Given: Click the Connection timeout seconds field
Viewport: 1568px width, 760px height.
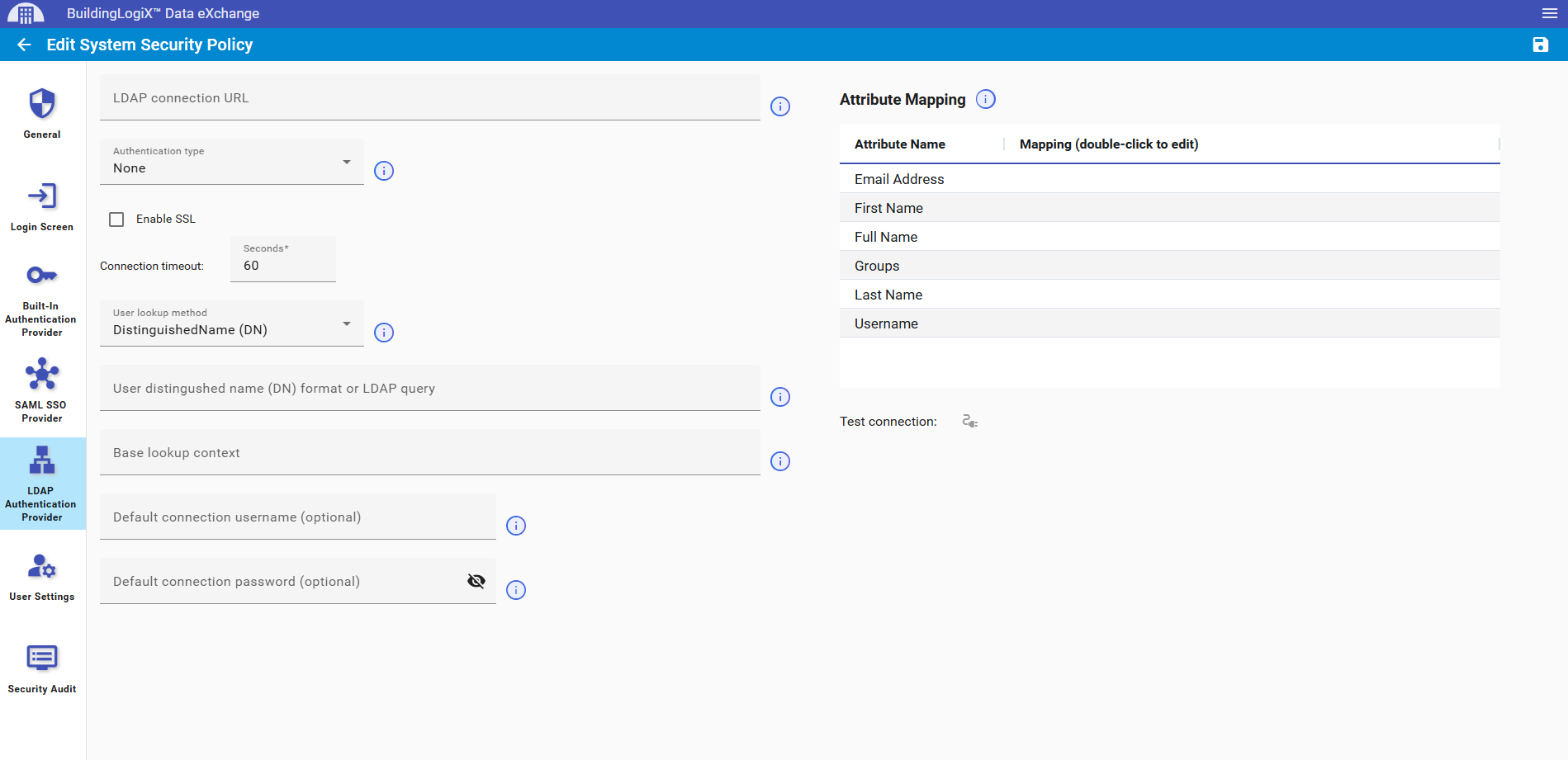Looking at the screenshot, I should (x=283, y=259).
